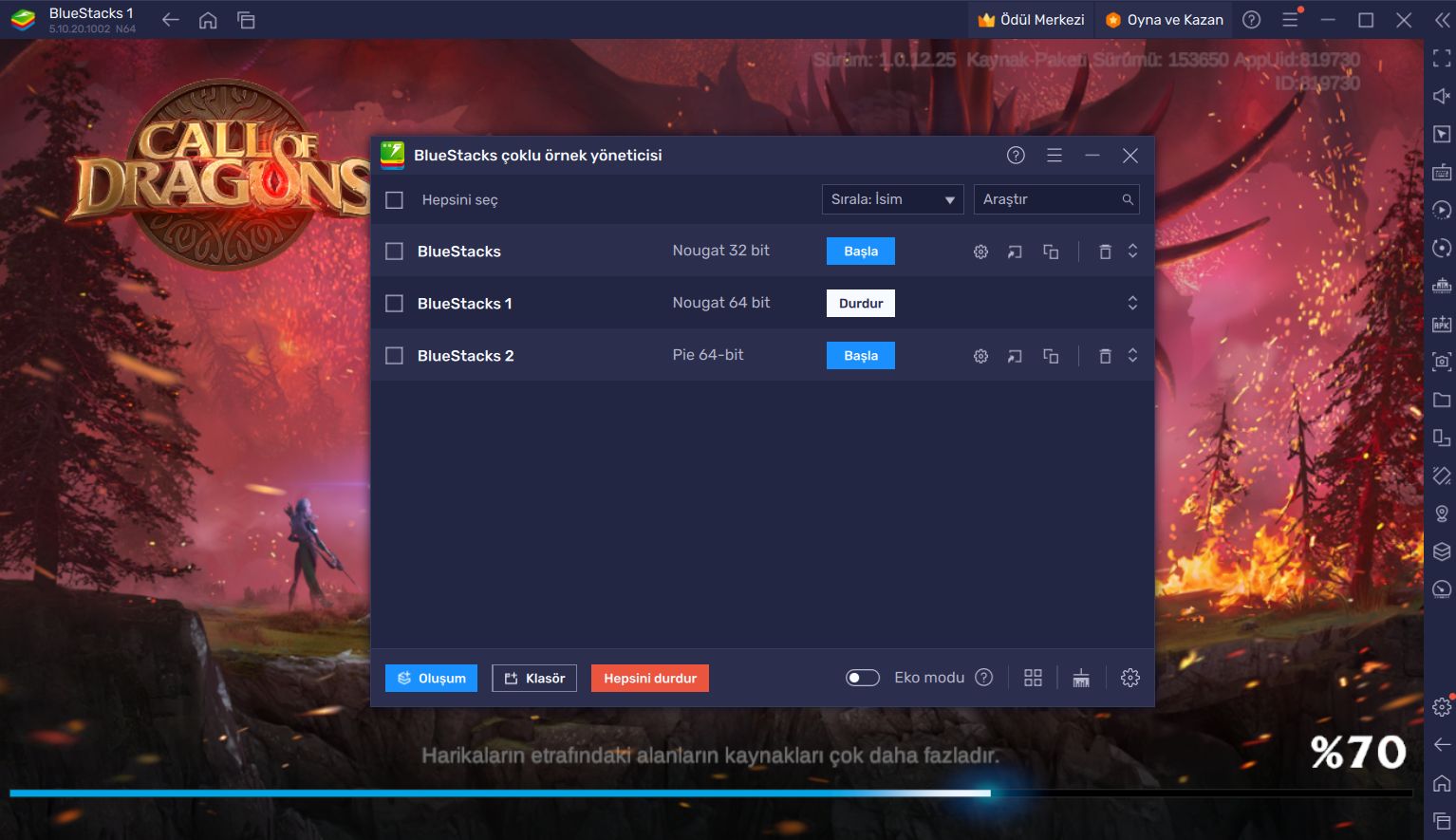Reorder BlueStacks 2 row using up-down arrows
The image size is (1456, 840).
(x=1132, y=356)
